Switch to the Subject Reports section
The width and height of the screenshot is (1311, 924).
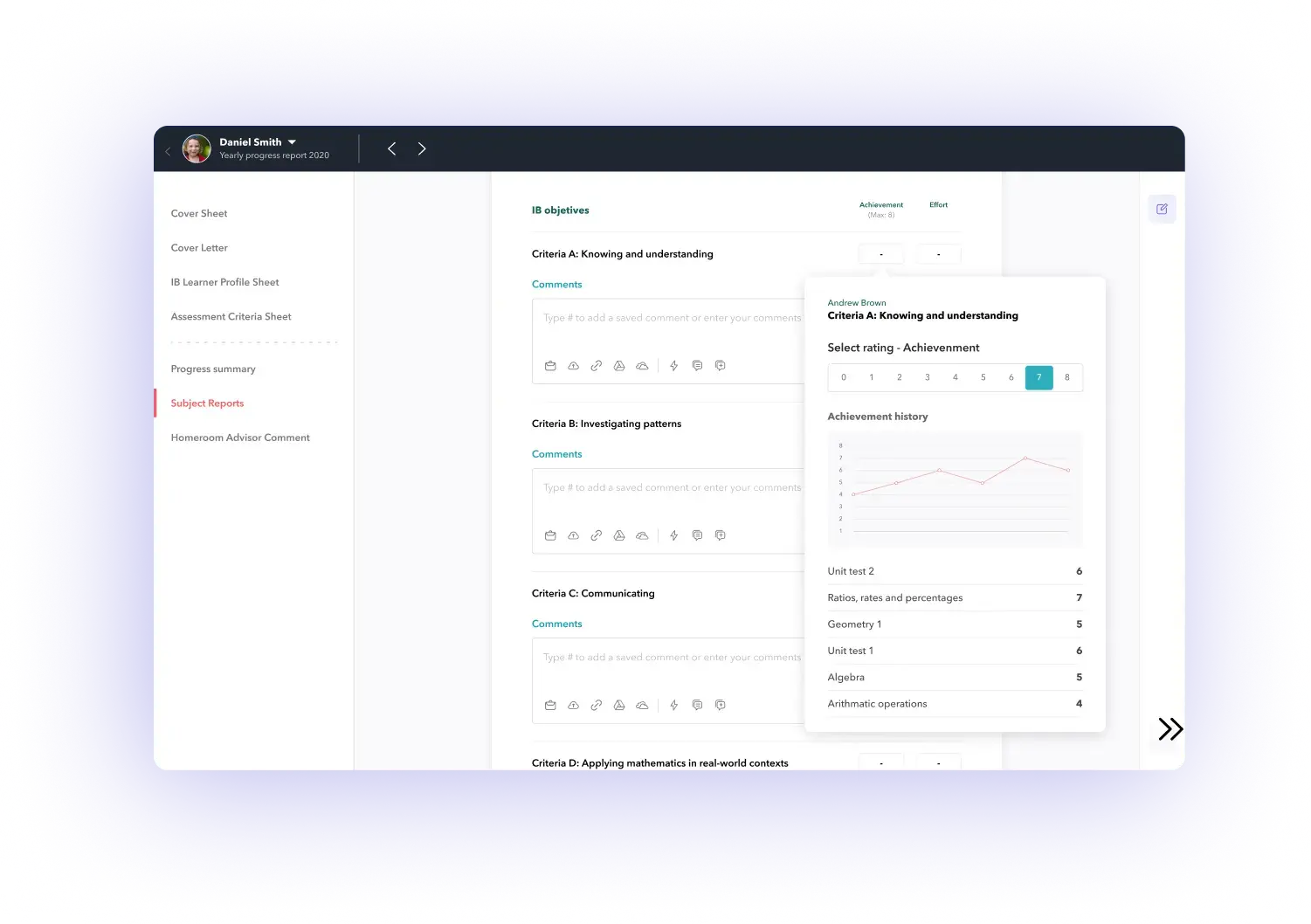click(207, 403)
